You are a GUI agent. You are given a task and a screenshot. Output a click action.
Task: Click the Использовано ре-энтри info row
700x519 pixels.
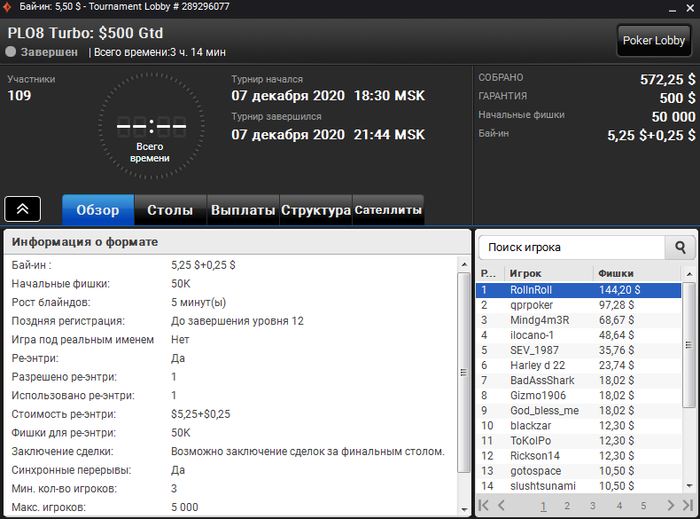click(x=231, y=396)
